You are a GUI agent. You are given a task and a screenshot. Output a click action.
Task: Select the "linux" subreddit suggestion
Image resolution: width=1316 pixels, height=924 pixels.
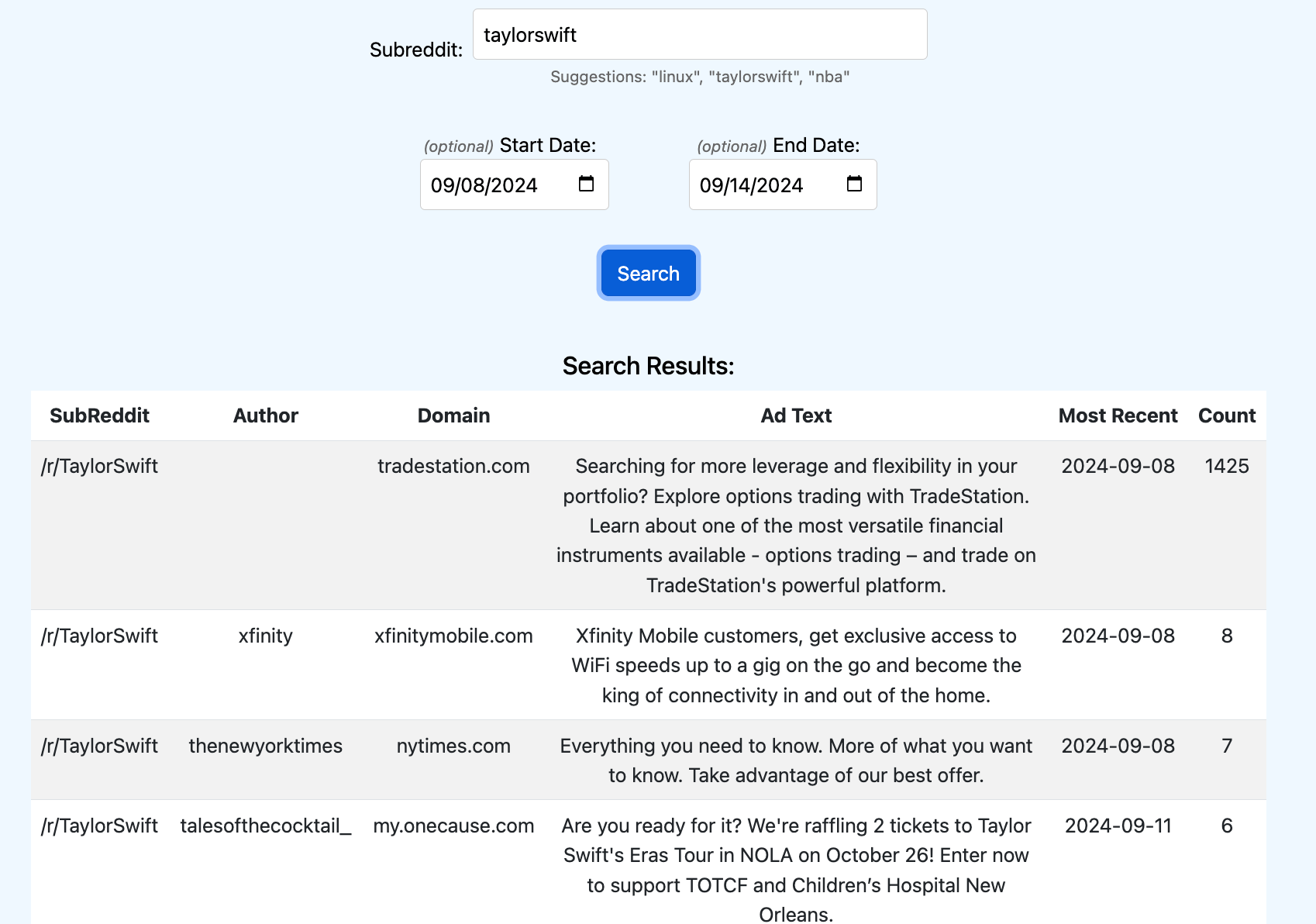675,77
